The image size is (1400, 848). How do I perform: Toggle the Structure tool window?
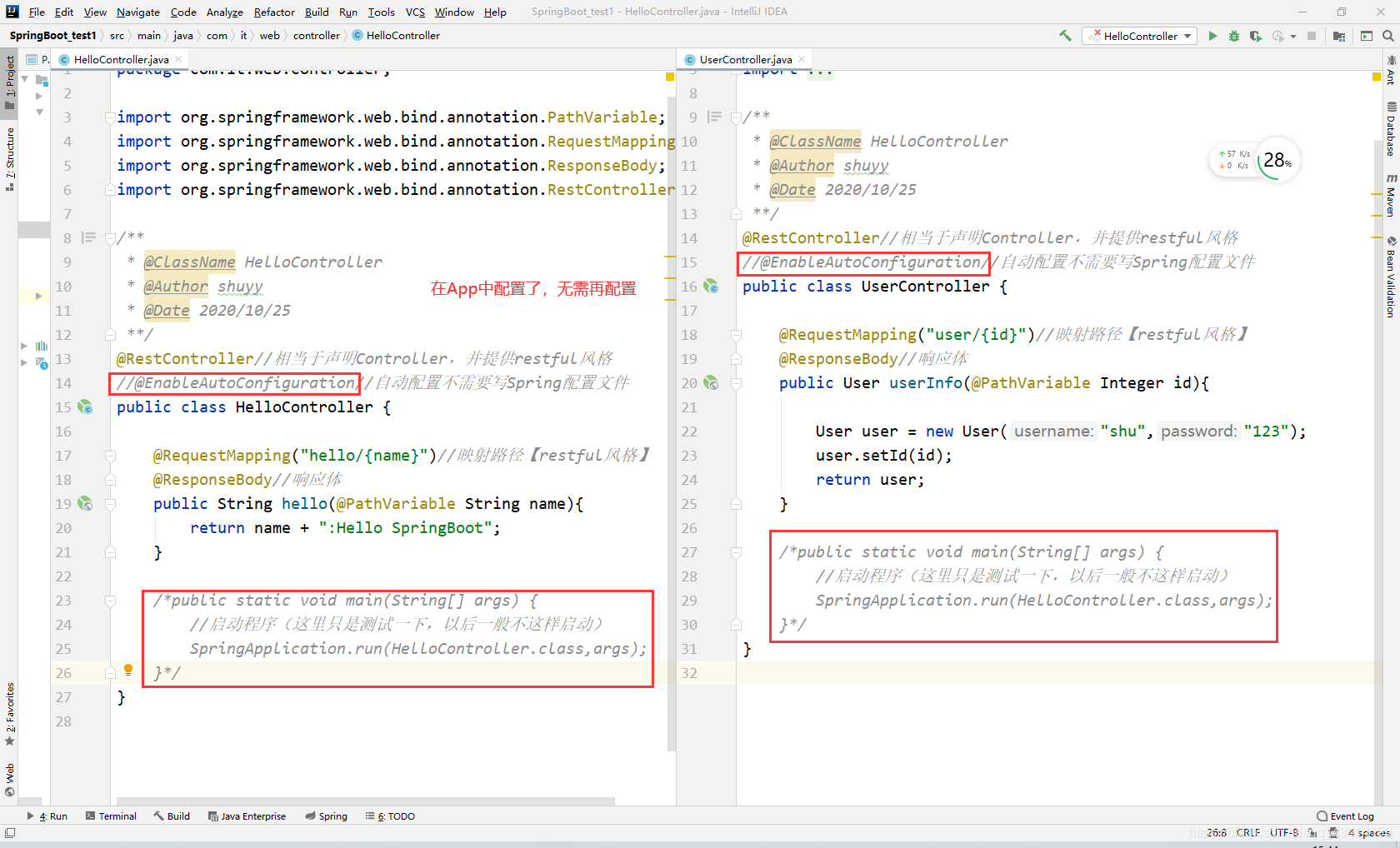pos(10,159)
